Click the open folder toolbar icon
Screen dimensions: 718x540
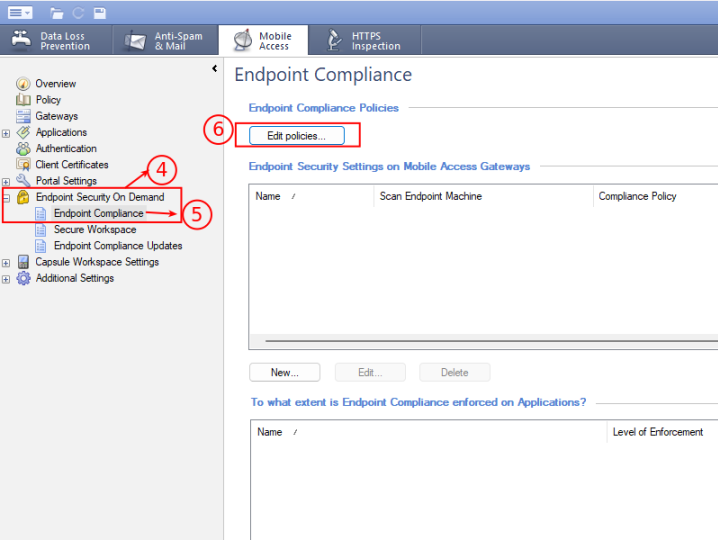pyautogui.click(x=57, y=13)
